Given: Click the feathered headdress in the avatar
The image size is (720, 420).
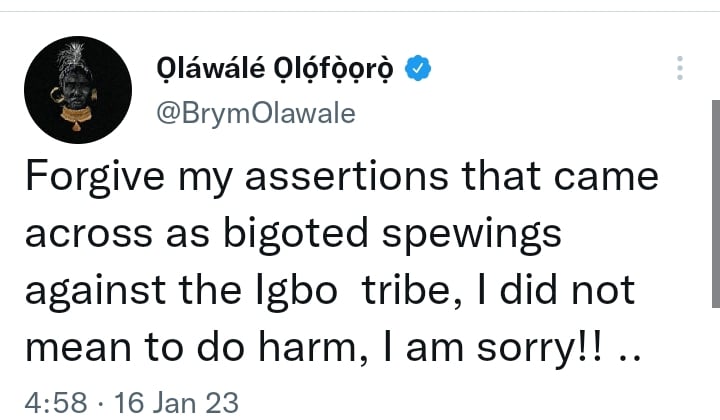Looking at the screenshot, I should [72, 56].
